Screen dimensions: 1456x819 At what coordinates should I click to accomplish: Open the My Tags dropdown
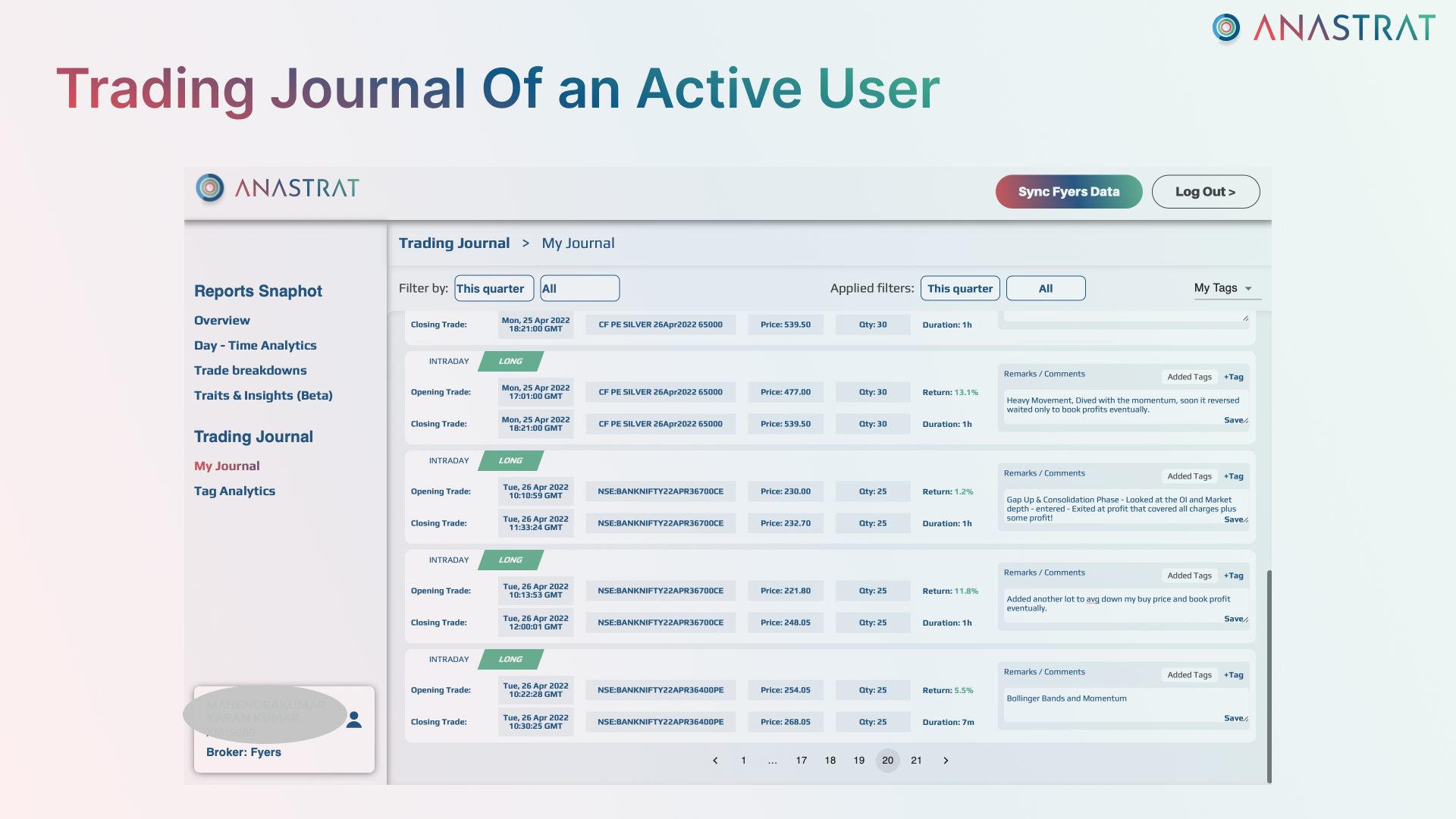point(1223,288)
